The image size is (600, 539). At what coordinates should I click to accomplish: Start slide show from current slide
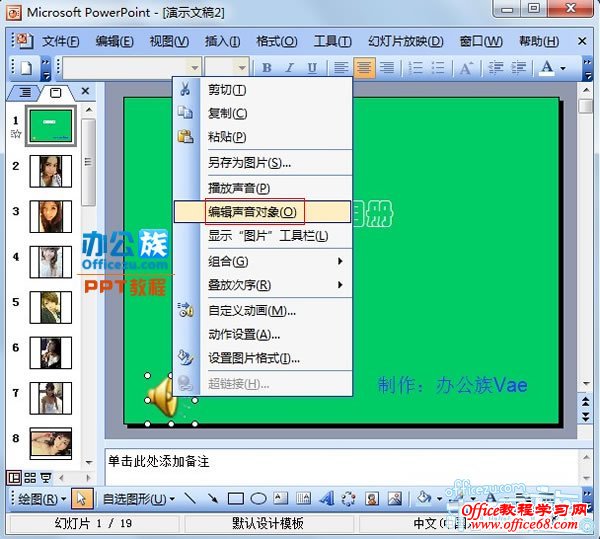click(46, 478)
